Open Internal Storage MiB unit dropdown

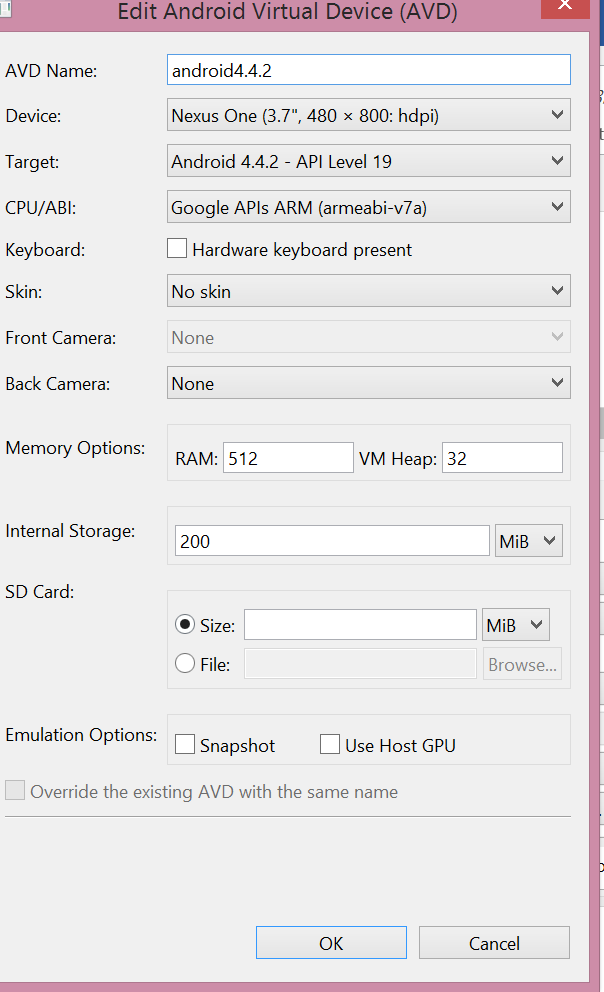(x=529, y=541)
